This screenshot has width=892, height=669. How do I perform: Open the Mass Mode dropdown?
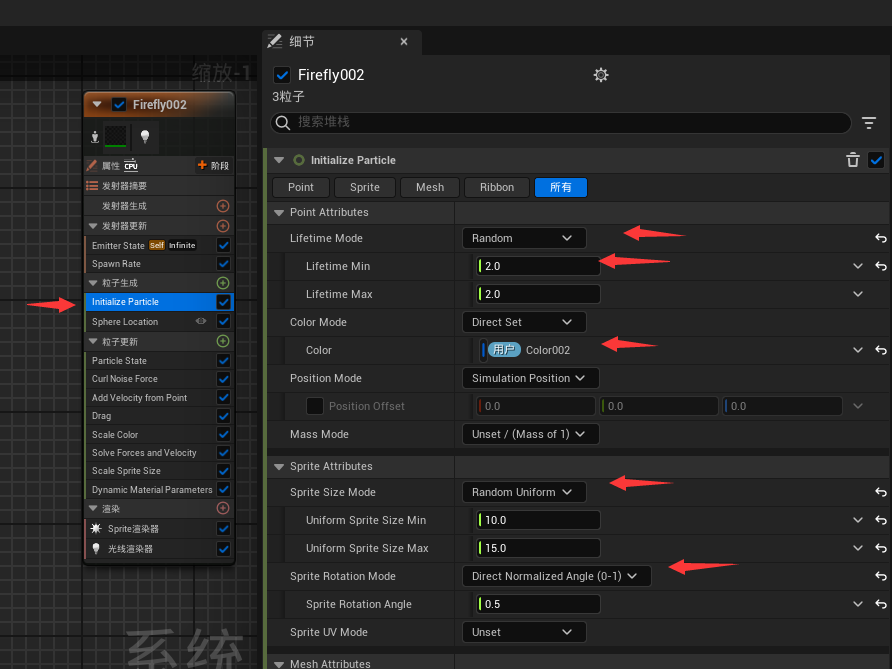530,434
